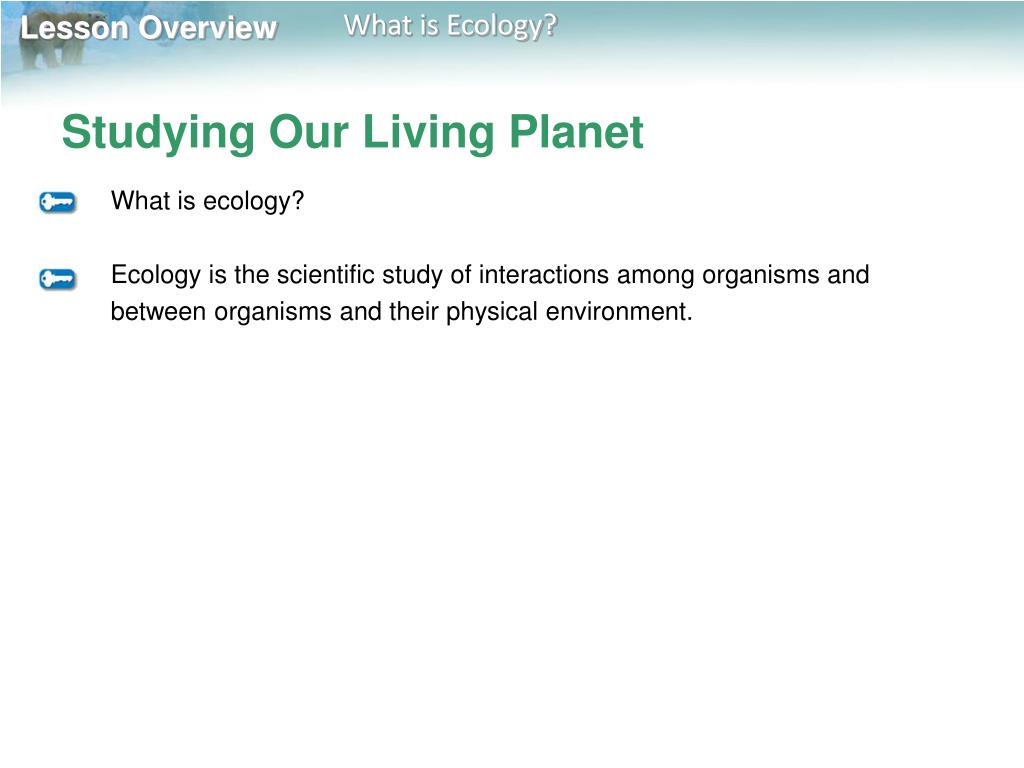This screenshot has width=1024, height=768.
Task: Click the key icon beside 'What is ecology?'
Action: [57, 202]
